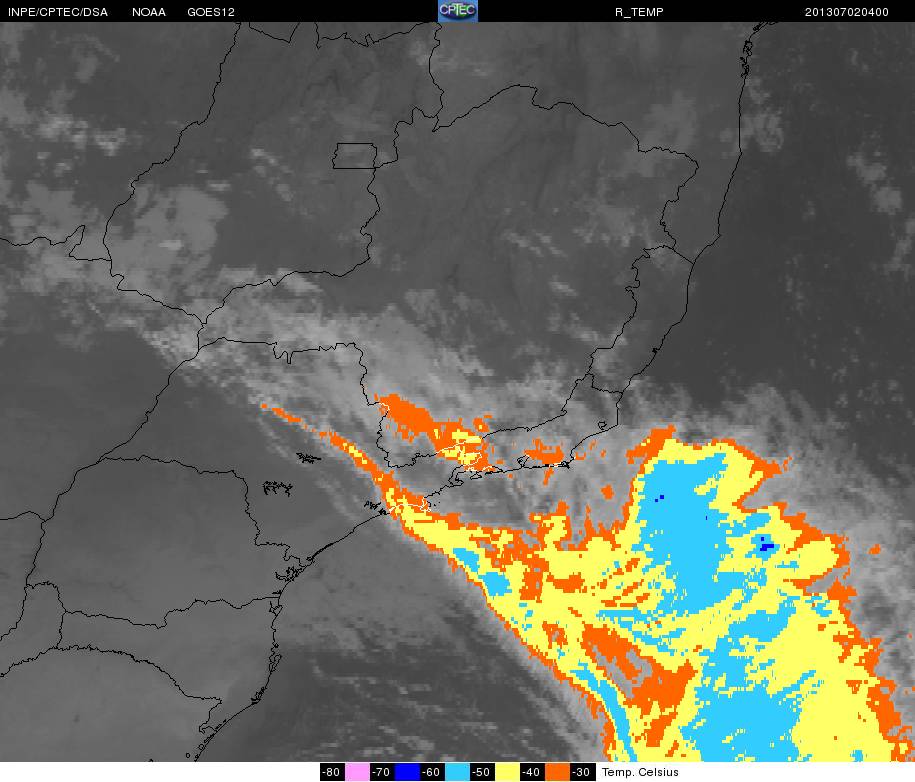Image resolution: width=915 pixels, height=782 pixels.
Task: Select the R_TEMP product label
Action: click(x=639, y=12)
